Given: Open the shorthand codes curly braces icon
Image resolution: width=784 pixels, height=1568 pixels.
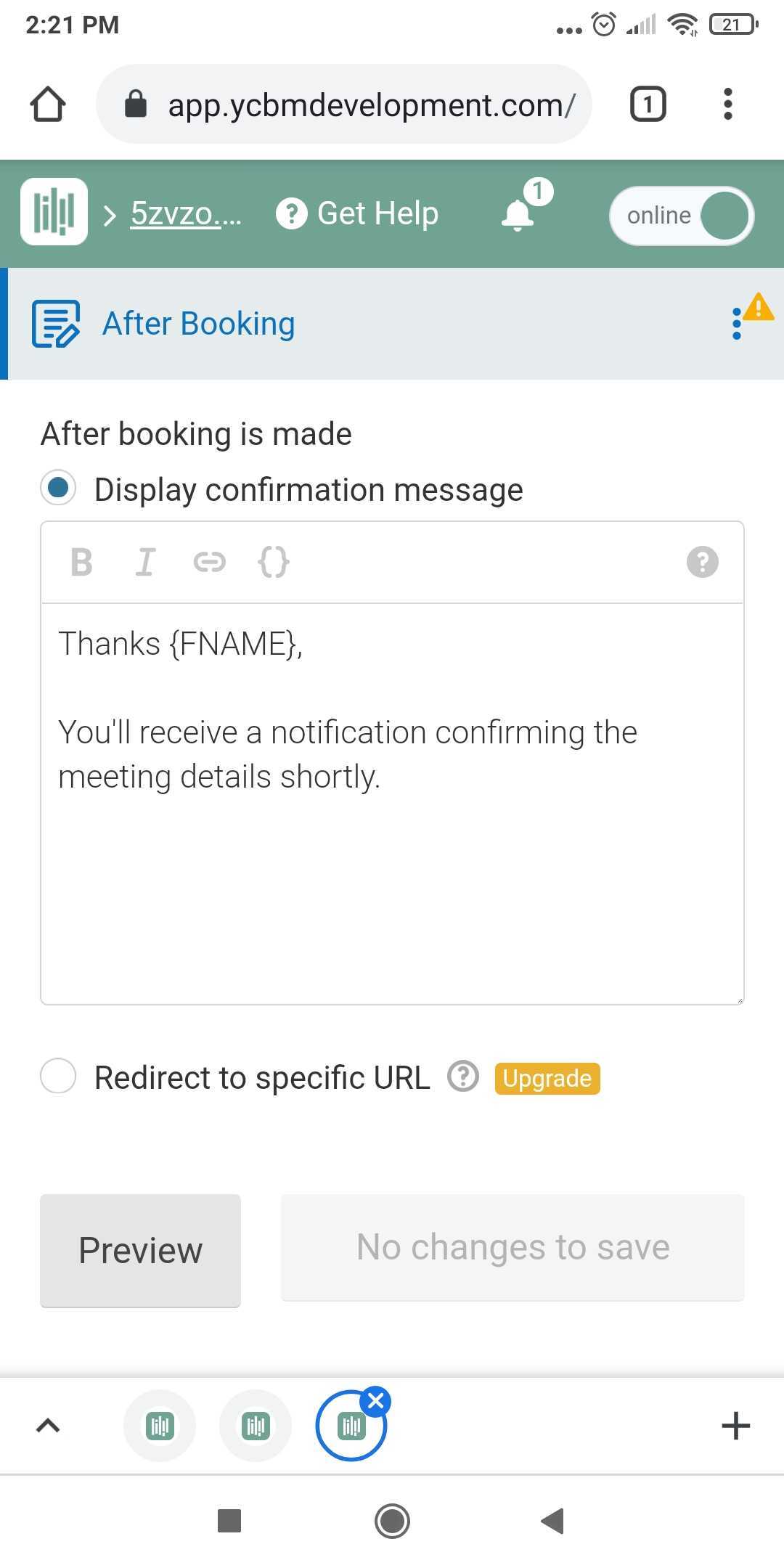Looking at the screenshot, I should 274,562.
